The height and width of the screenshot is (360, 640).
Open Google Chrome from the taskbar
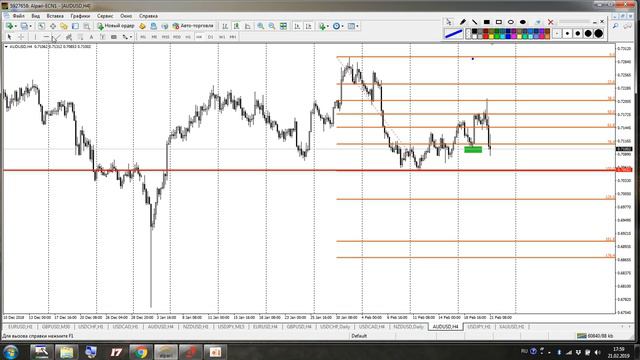coord(141,351)
